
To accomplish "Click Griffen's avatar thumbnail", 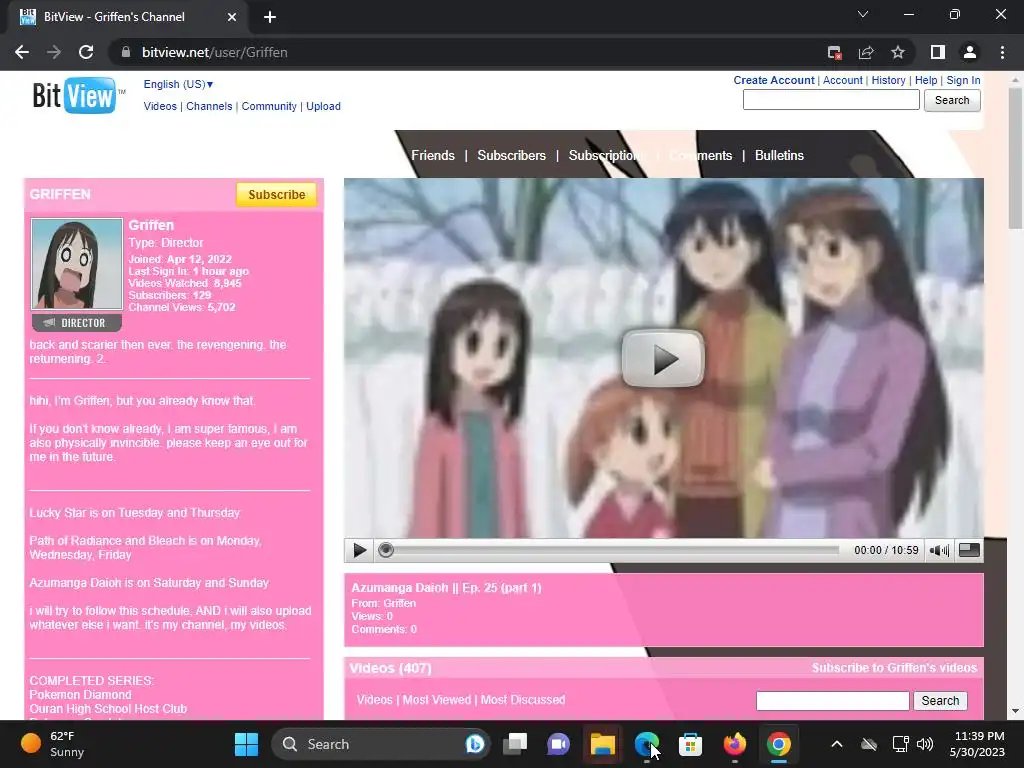I will coord(77,264).
